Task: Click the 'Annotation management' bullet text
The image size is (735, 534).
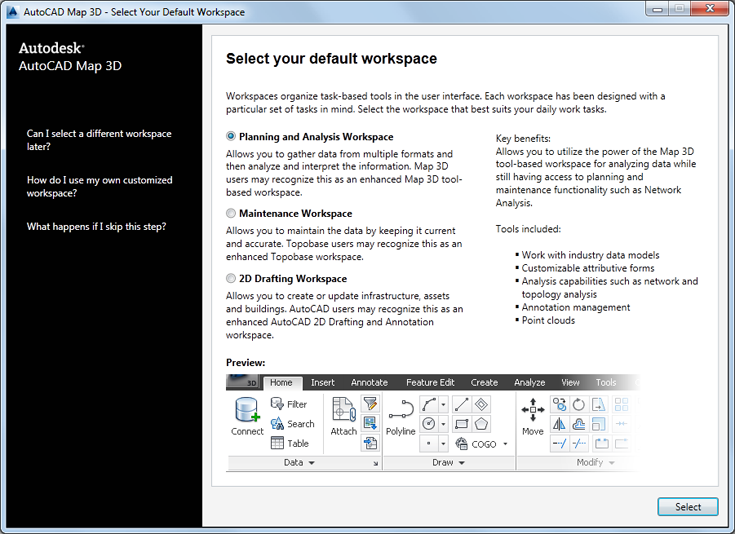Action: [x=576, y=307]
